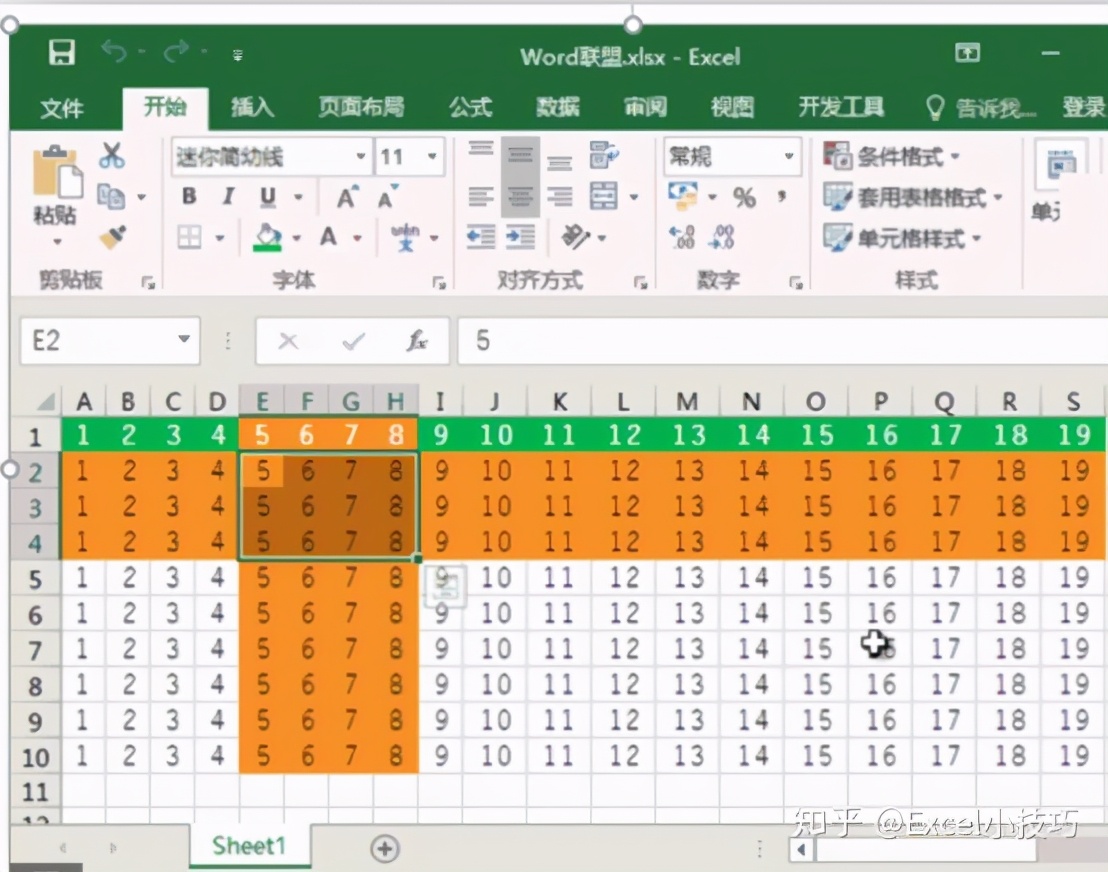Activate the Format Painter brush
Screen dimensions: 1108x872
(x=110, y=236)
